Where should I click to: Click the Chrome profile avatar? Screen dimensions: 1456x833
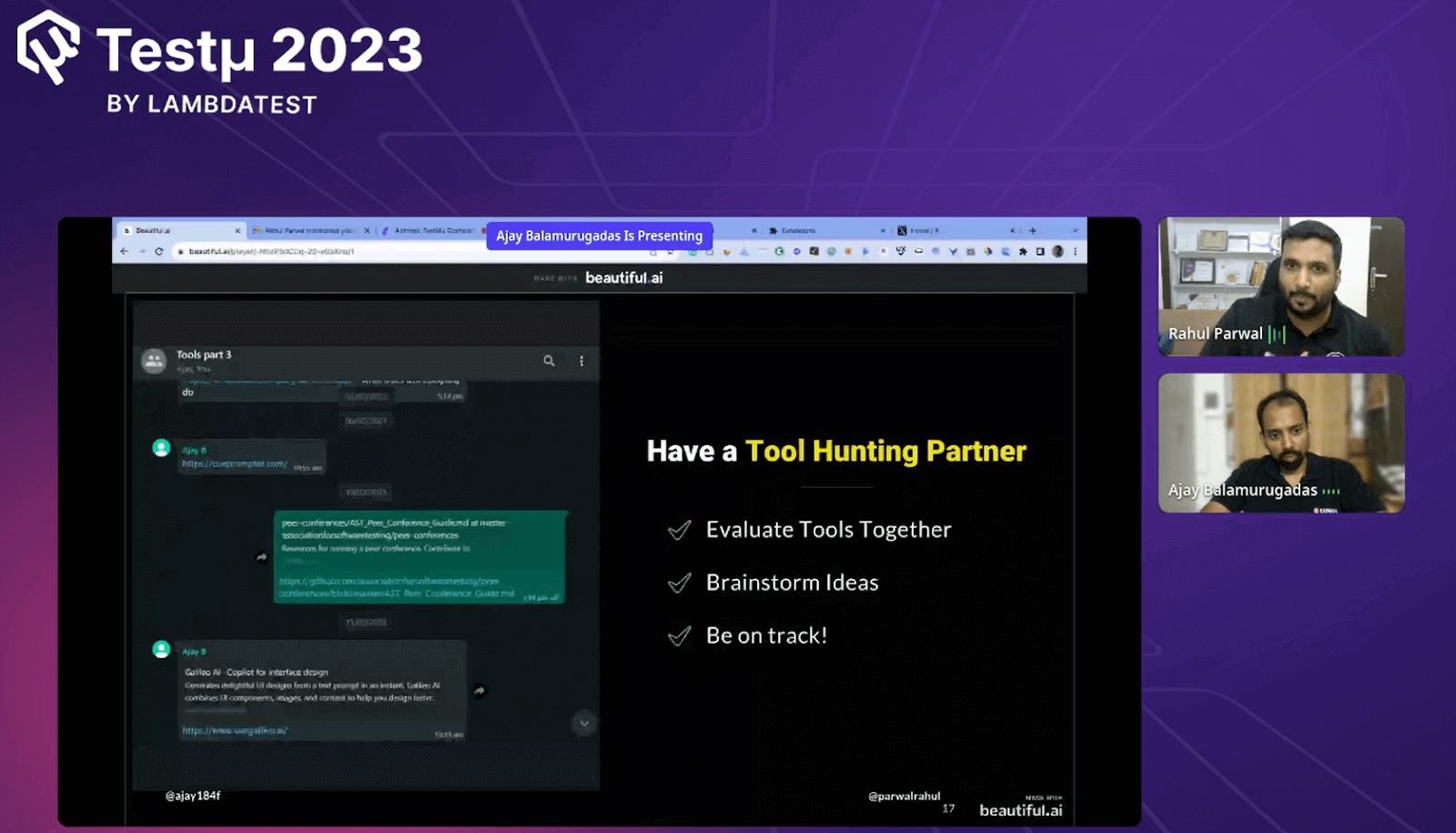point(1057,251)
